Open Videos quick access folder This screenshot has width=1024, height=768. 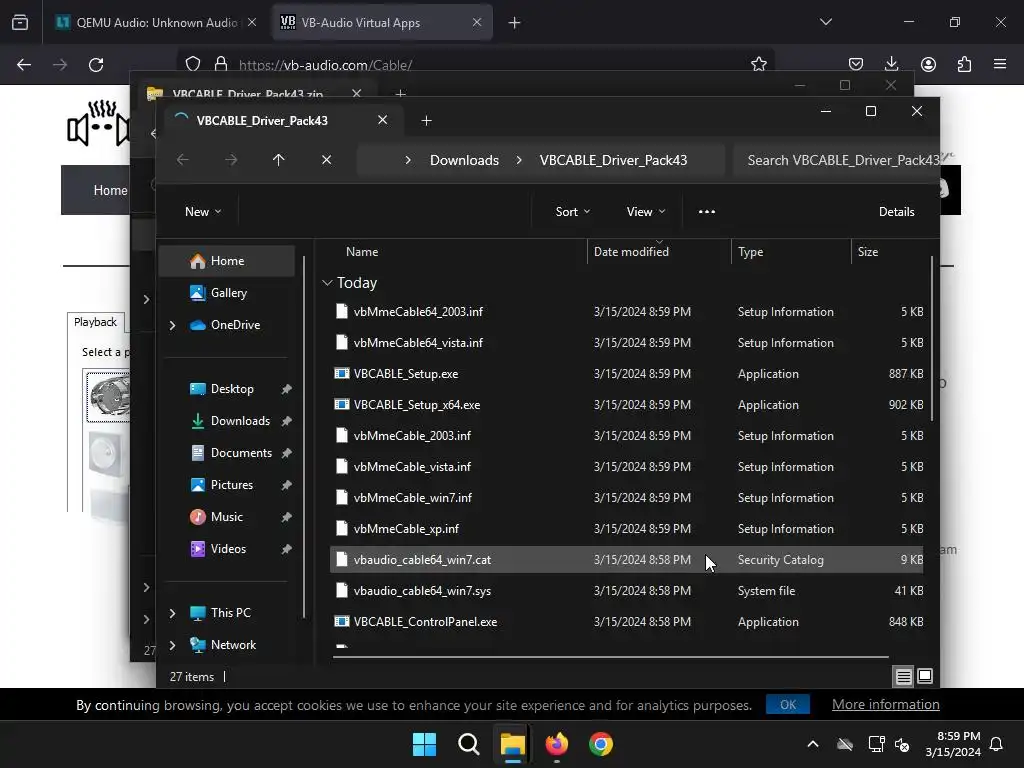click(228, 549)
